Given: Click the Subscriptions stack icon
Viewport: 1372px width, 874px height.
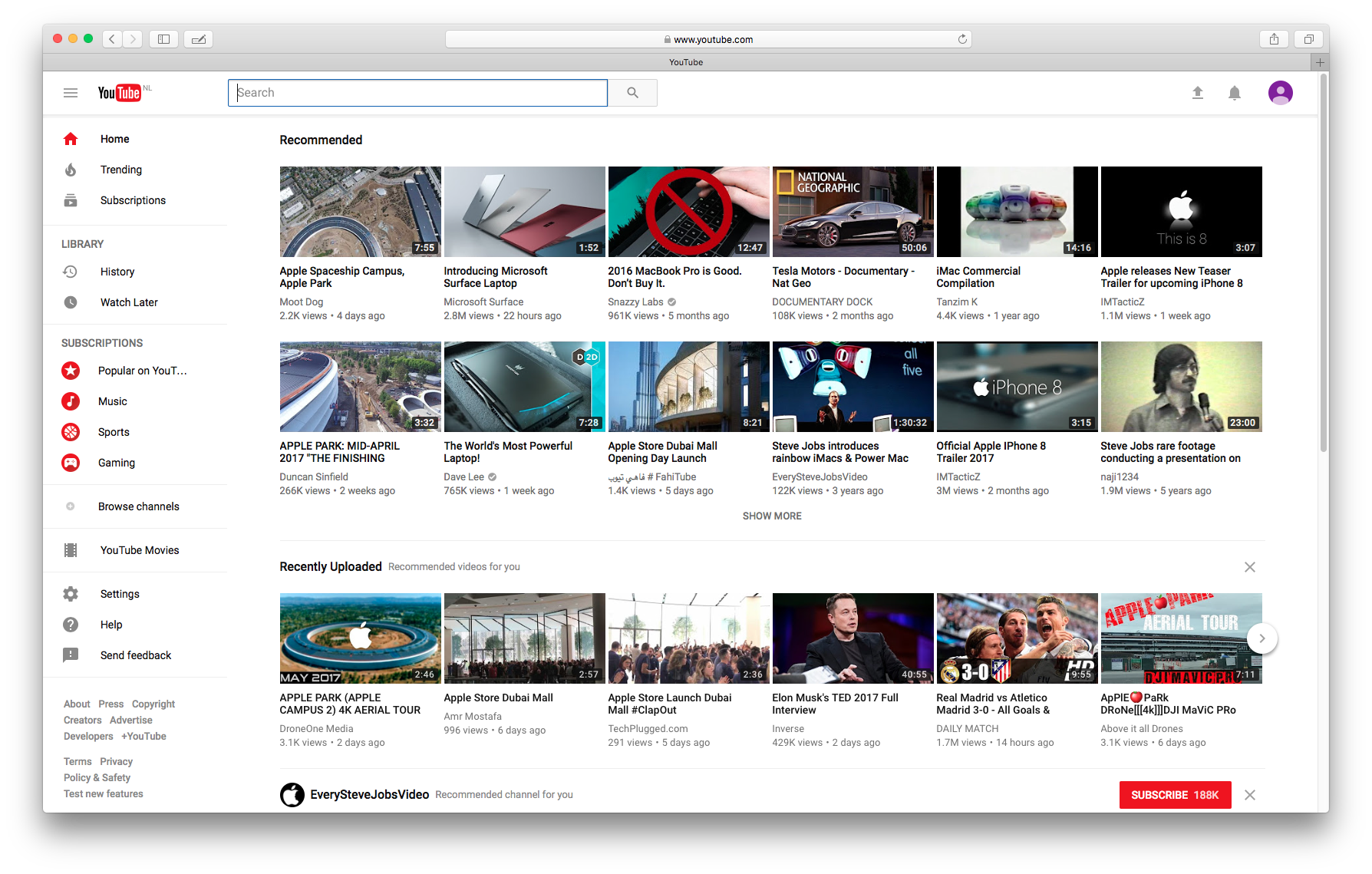Looking at the screenshot, I should tap(71, 200).
